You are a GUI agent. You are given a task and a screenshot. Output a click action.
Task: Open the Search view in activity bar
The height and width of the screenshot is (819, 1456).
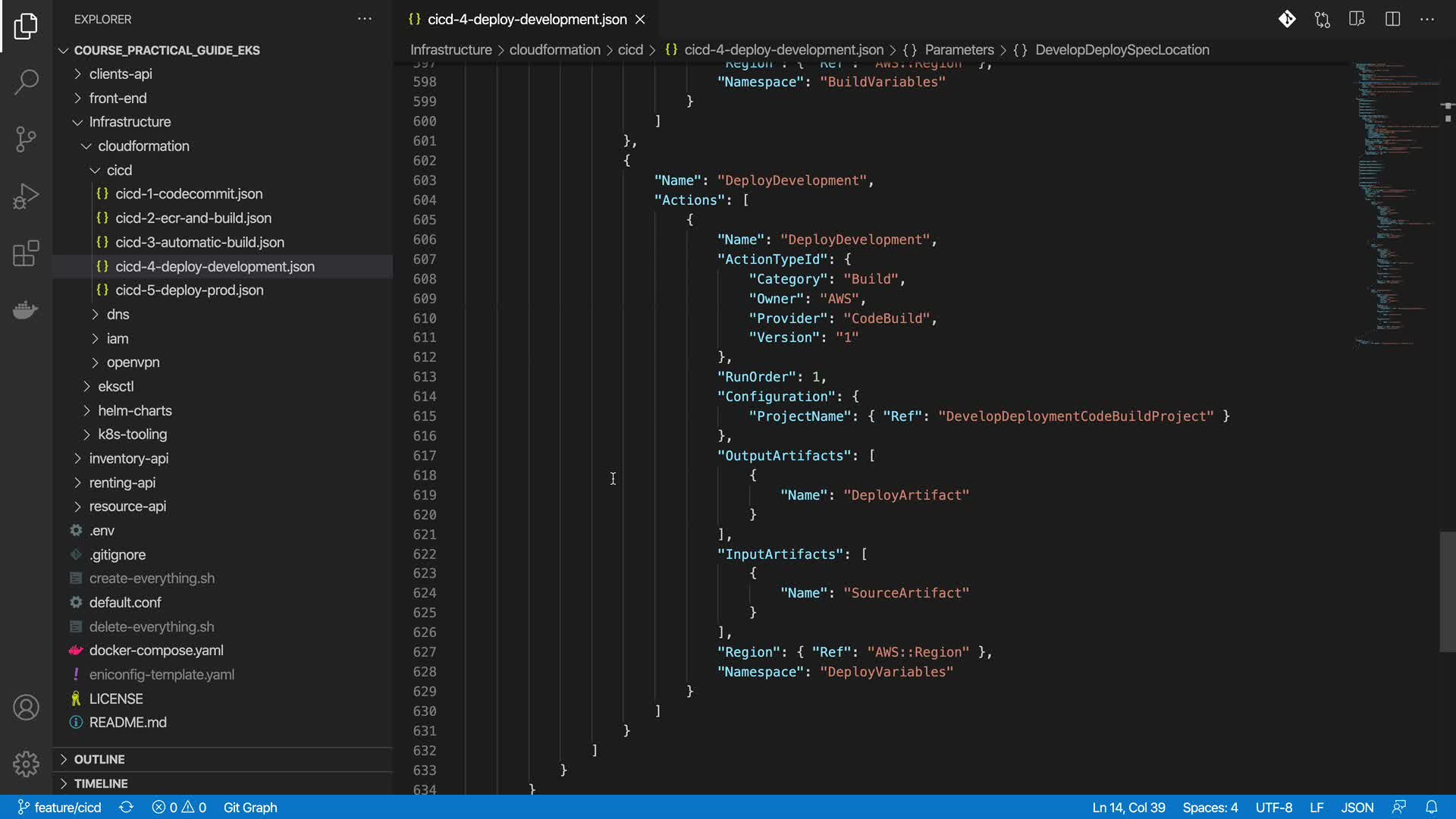point(26,82)
